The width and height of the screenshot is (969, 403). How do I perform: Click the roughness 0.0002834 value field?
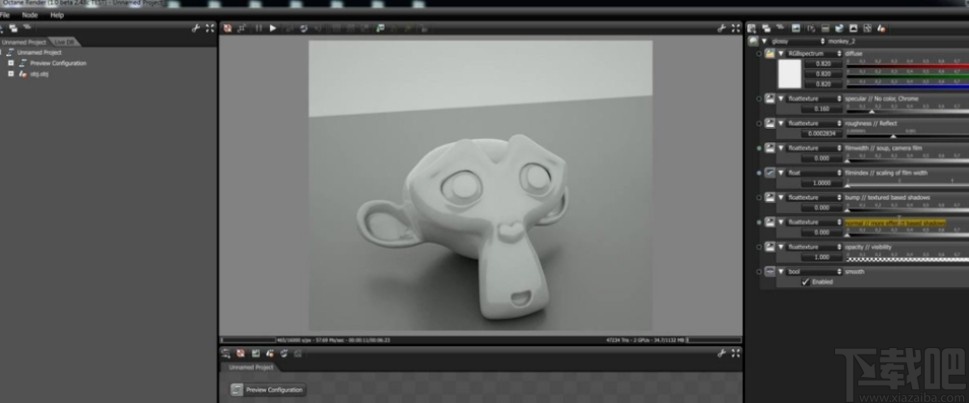click(x=823, y=134)
